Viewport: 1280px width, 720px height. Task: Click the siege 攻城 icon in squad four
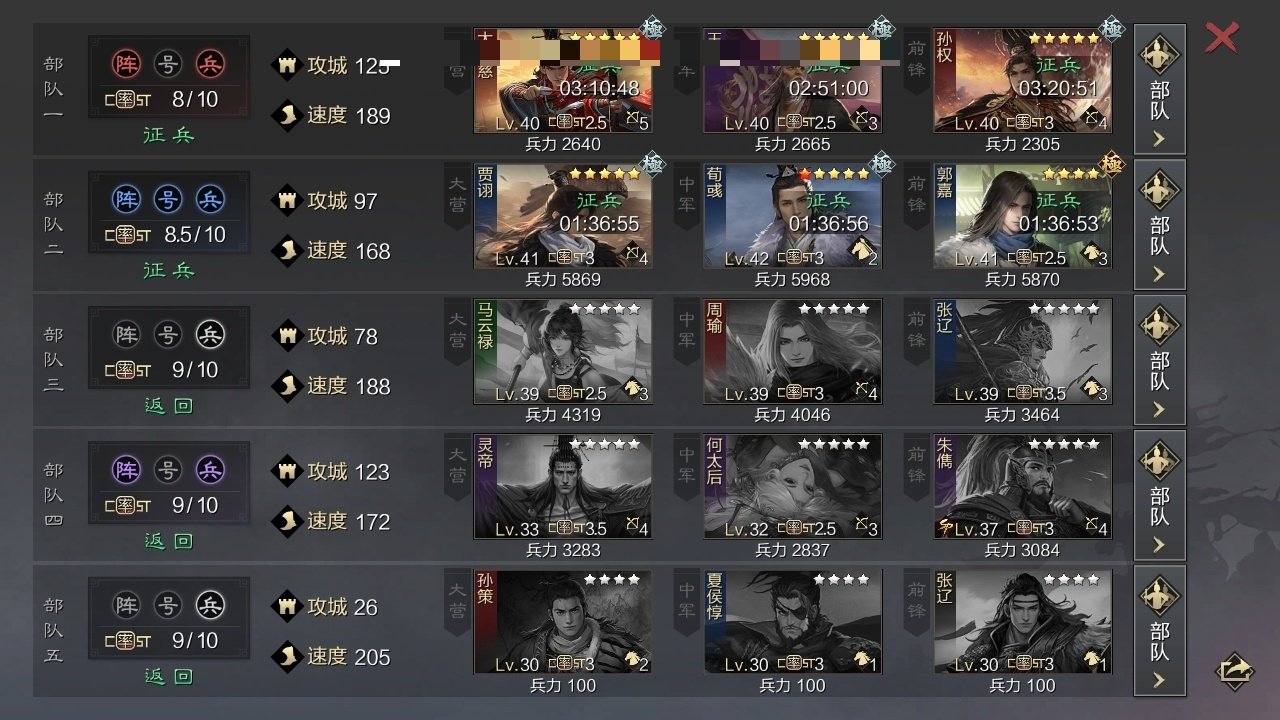click(288, 471)
